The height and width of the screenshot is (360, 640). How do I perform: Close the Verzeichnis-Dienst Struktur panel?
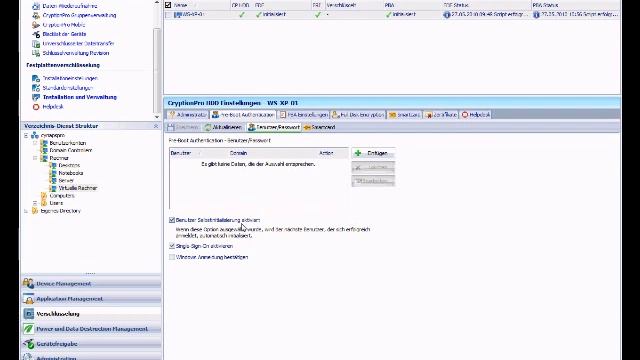coord(156,126)
